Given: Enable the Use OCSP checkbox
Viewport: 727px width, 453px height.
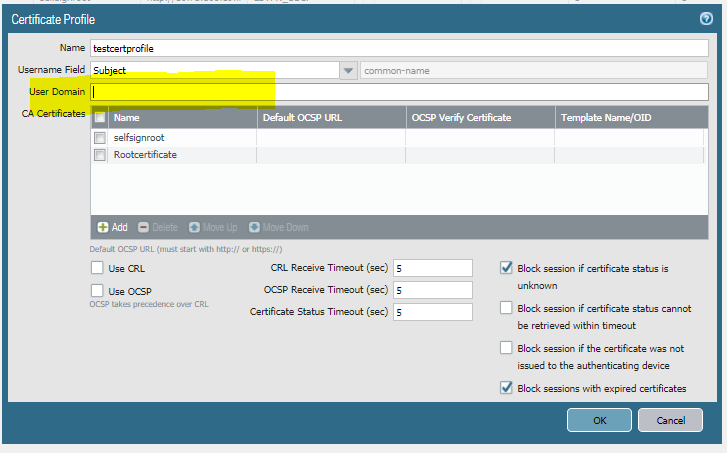Looking at the screenshot, I should (x=97, y=290).
